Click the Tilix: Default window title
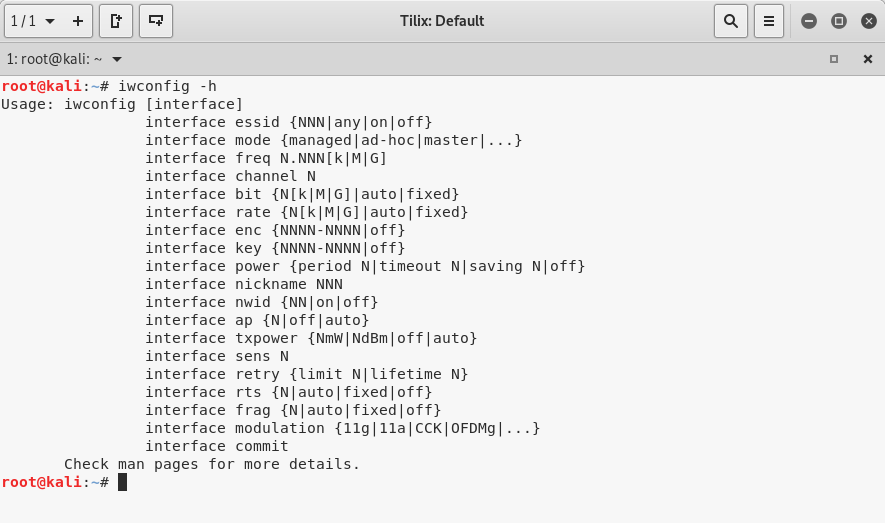 (x=441, y=21)
